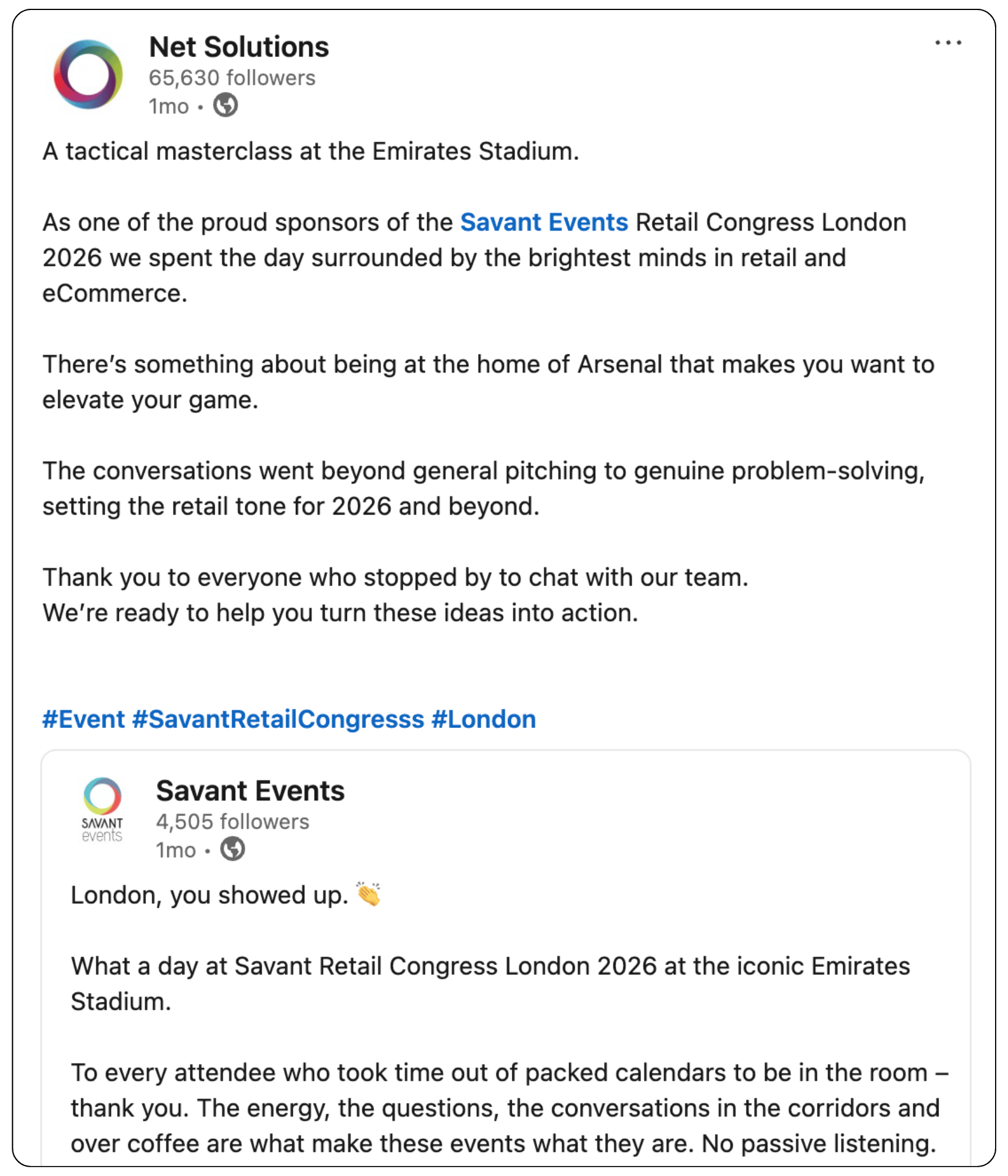Click the 4,505 followers count
Image resolution: width=1008 pixels, height=1176 pixels.
[x=232, y=821]
